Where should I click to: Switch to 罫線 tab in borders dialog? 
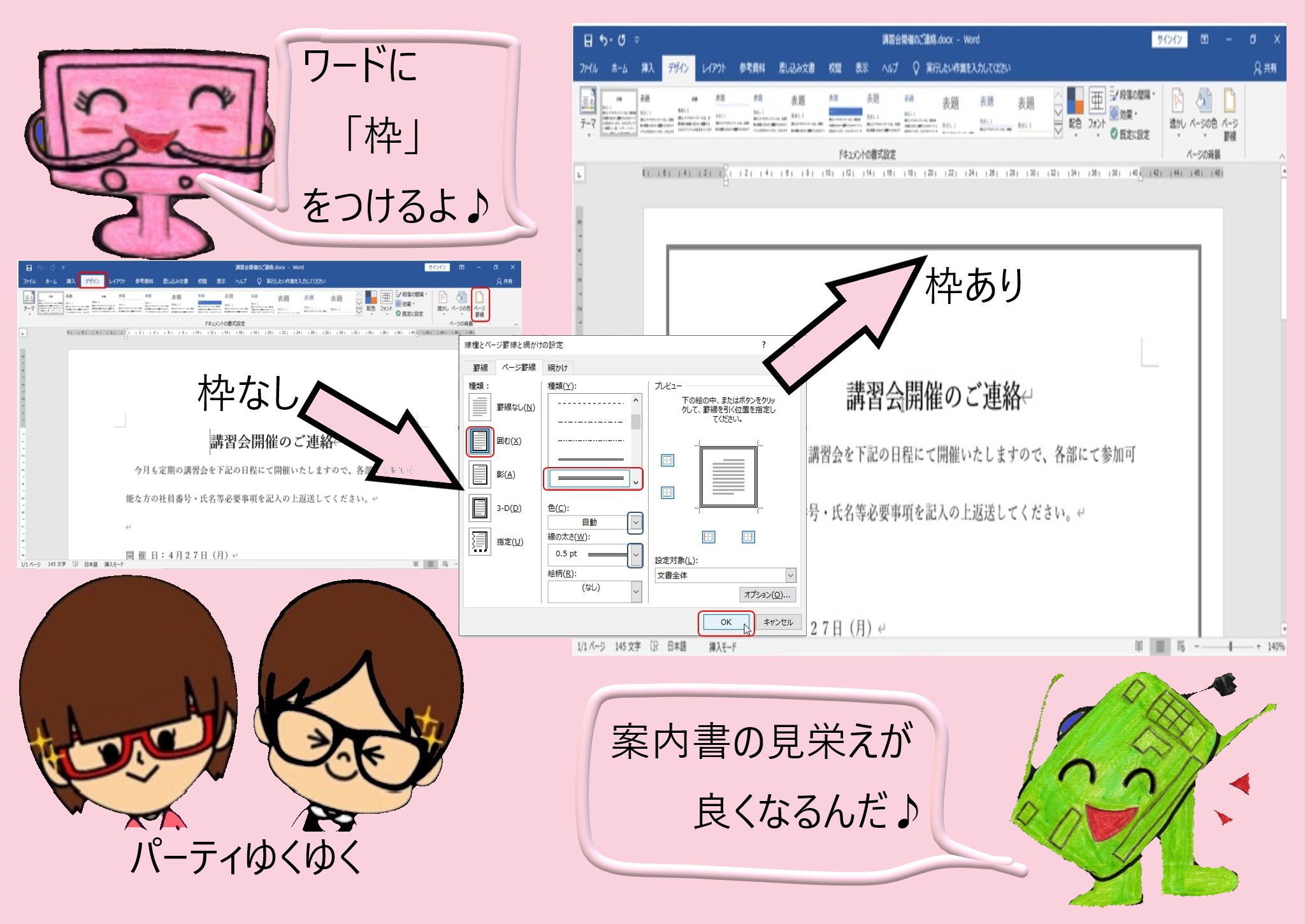(480, 368)
